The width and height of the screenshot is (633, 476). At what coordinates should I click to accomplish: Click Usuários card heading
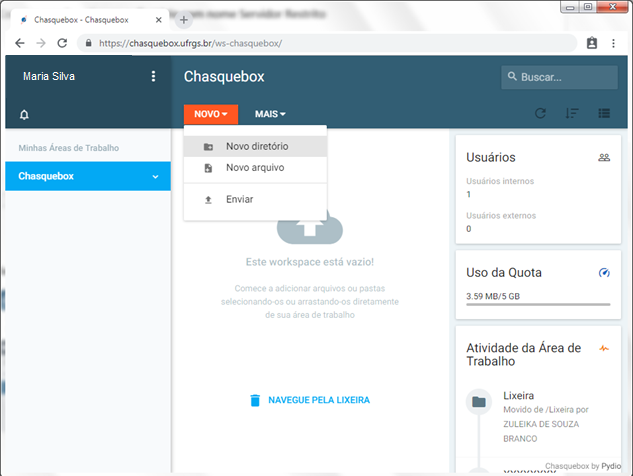click(491, 157)
